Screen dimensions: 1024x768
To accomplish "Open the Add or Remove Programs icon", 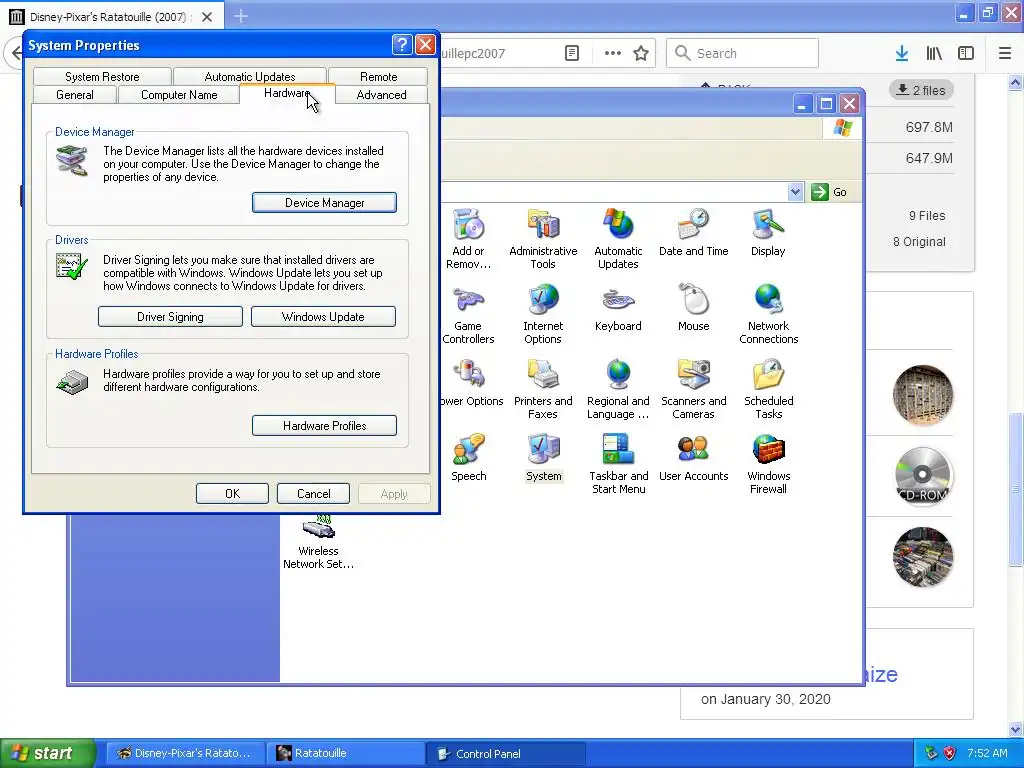I will coord(468,238).
